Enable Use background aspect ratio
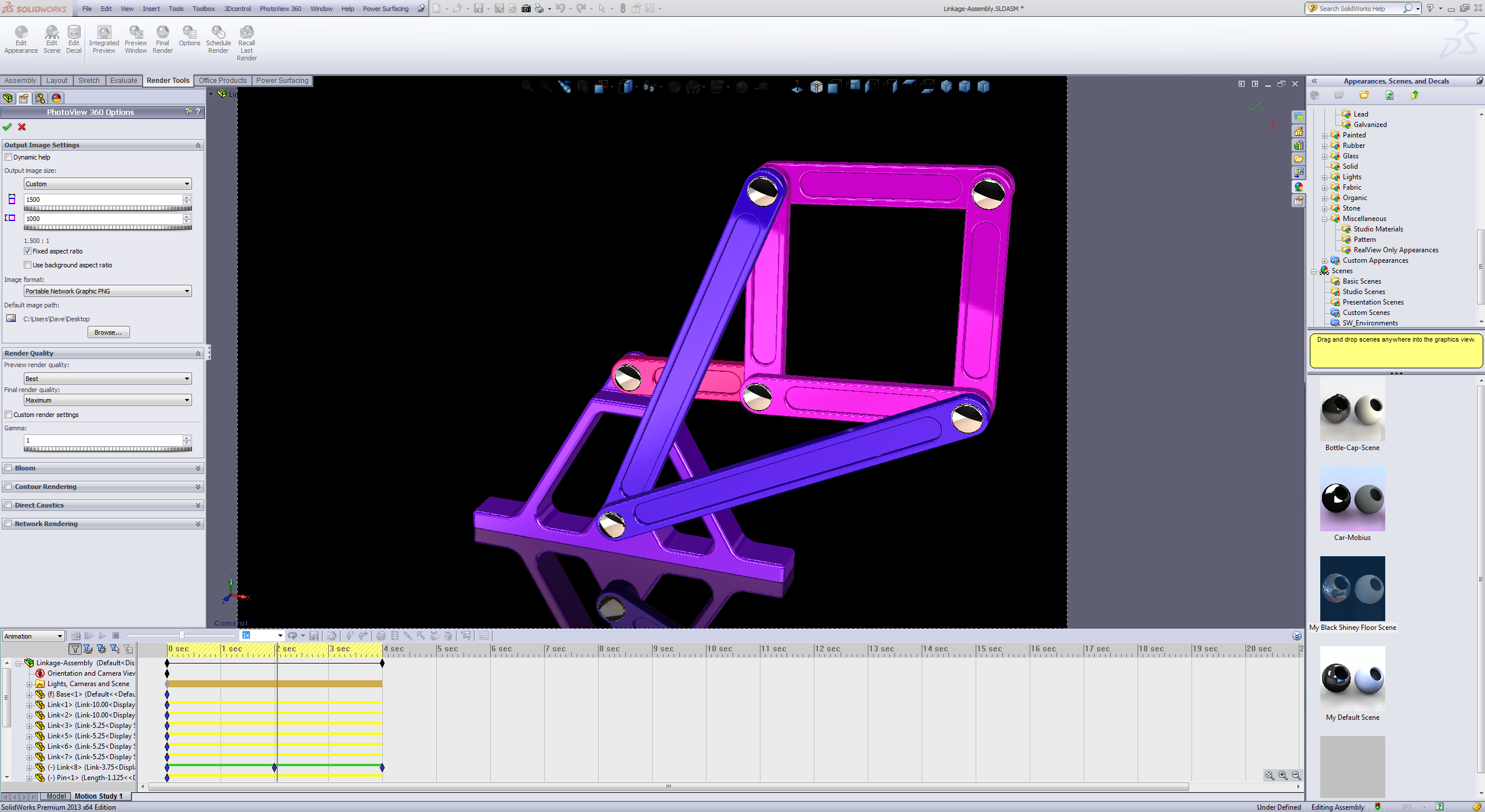 (x=28, y=265)
